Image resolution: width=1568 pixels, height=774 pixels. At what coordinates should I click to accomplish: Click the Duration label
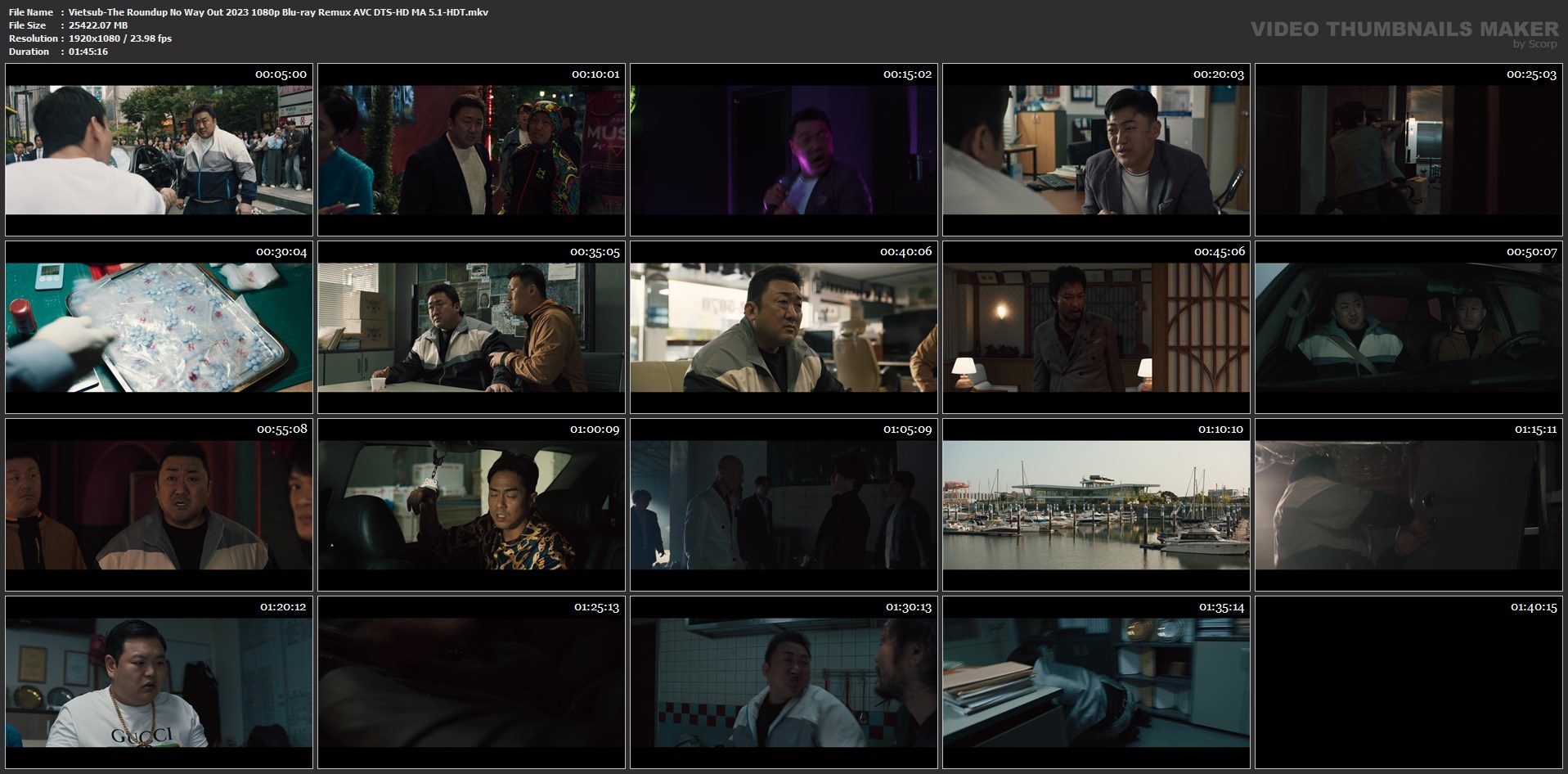point(29,52)
